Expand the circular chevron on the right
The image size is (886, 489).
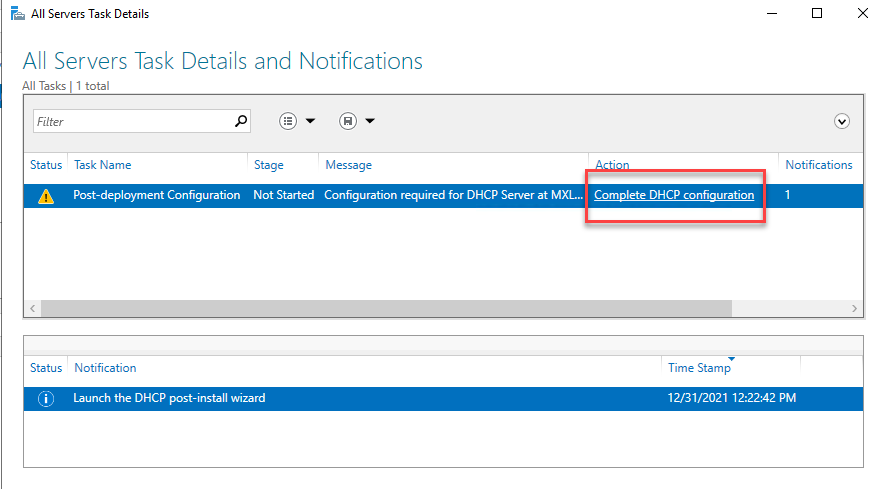[842, 121]
